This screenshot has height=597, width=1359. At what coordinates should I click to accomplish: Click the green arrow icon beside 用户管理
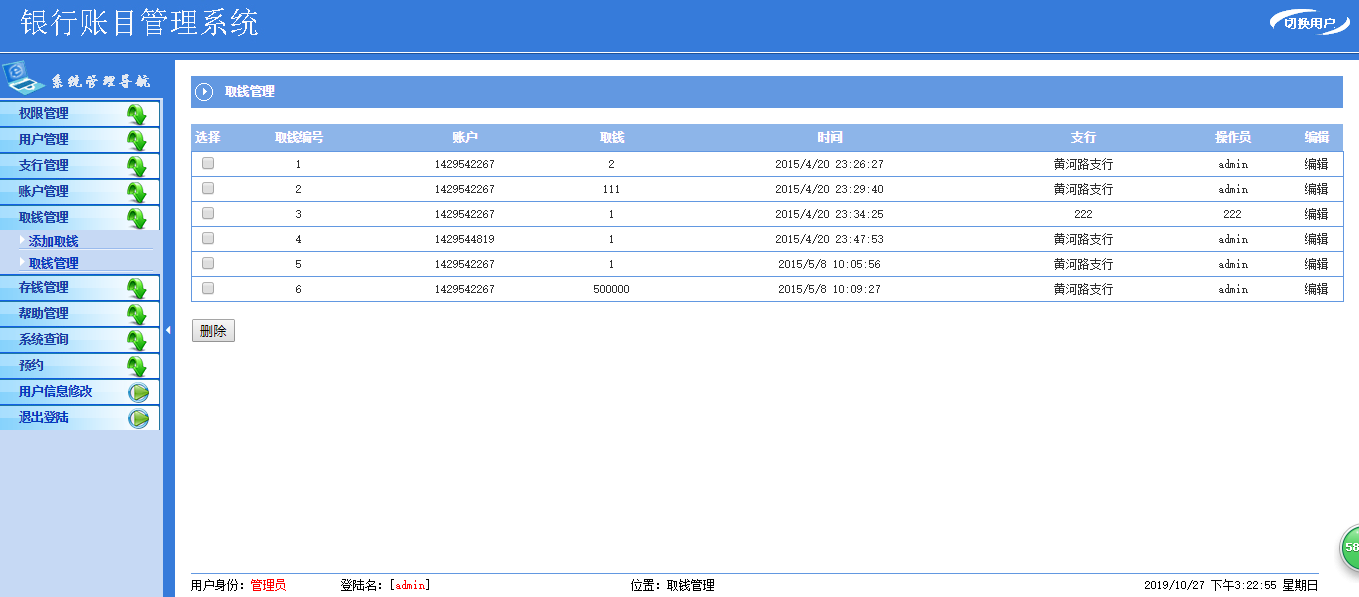pyautogui.click(x=137, y=140)
